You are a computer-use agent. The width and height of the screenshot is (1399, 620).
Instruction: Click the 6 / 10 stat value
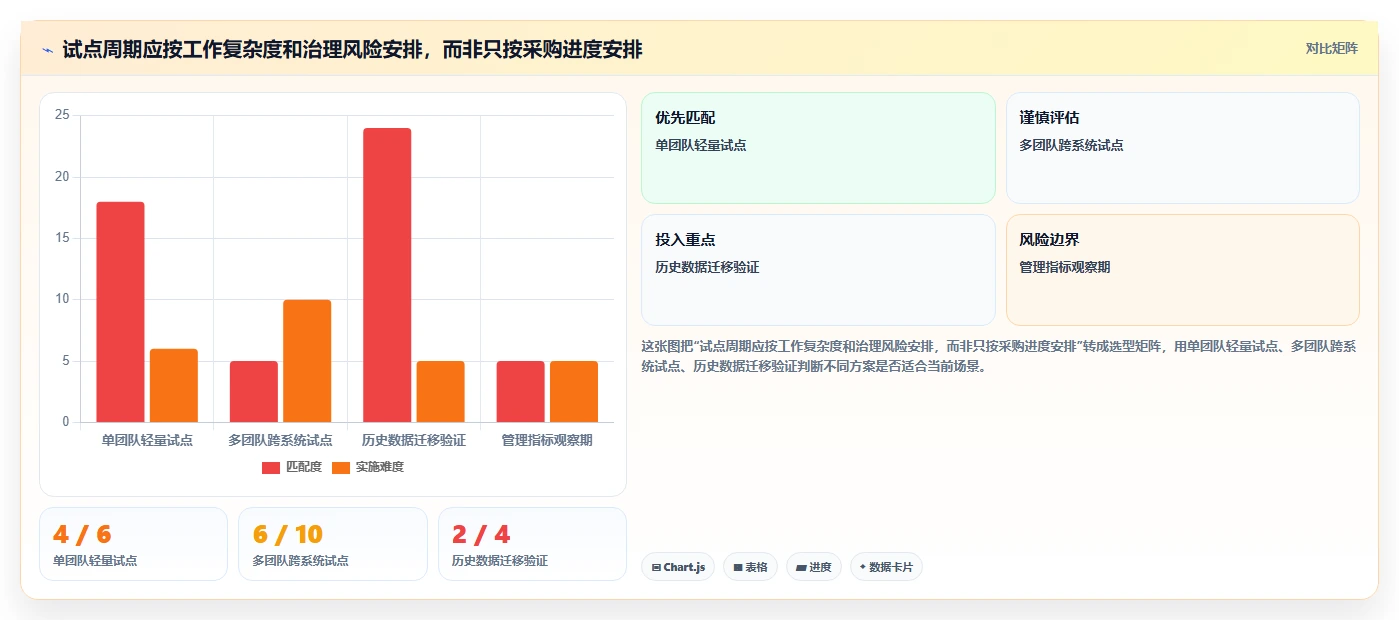pos(288,534)
